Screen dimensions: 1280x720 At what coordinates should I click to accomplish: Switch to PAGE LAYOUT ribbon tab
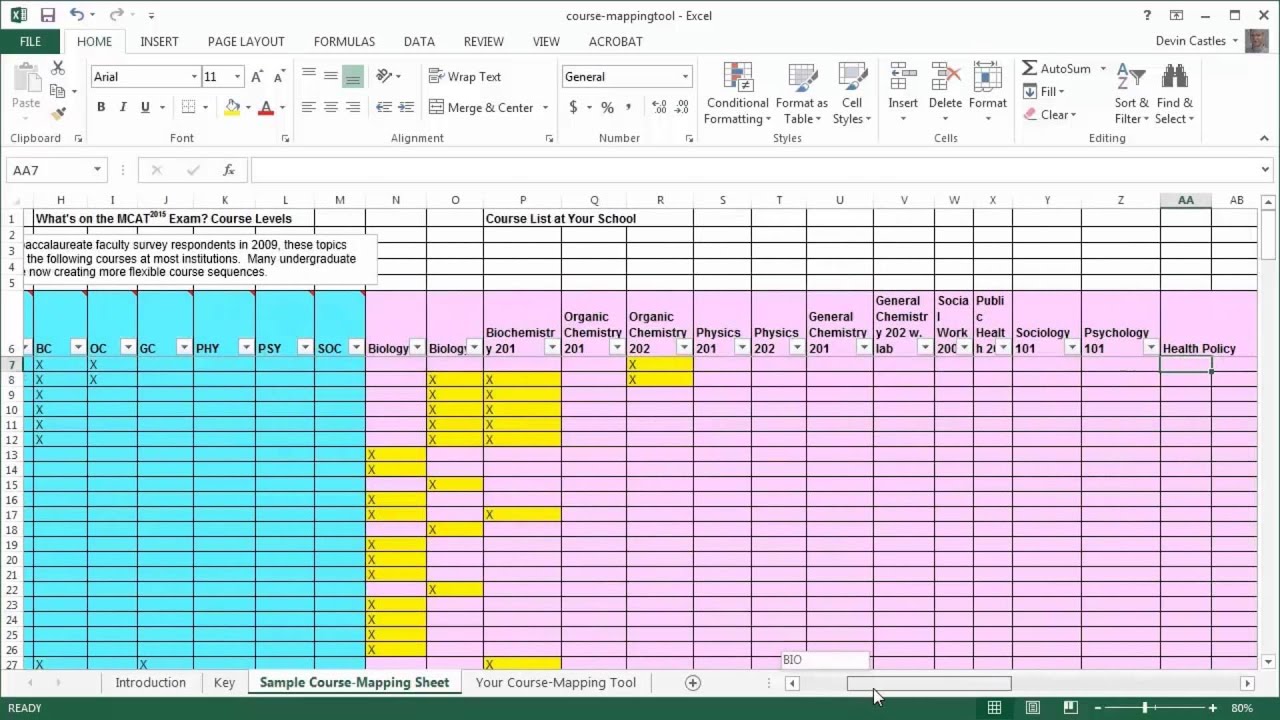coord(246,41)
